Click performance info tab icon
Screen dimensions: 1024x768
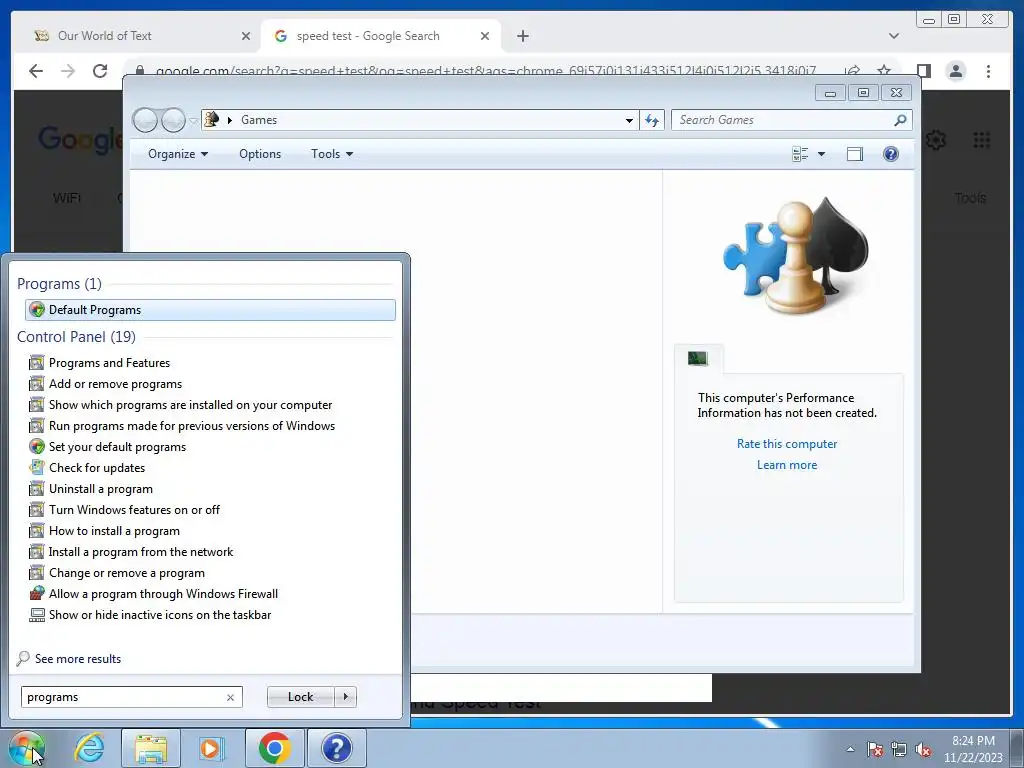[697, 358]
